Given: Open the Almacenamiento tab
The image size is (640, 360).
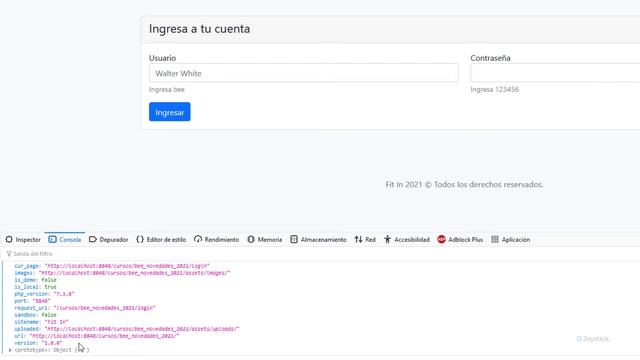Looking at the screenshot, I should (318, 240).
